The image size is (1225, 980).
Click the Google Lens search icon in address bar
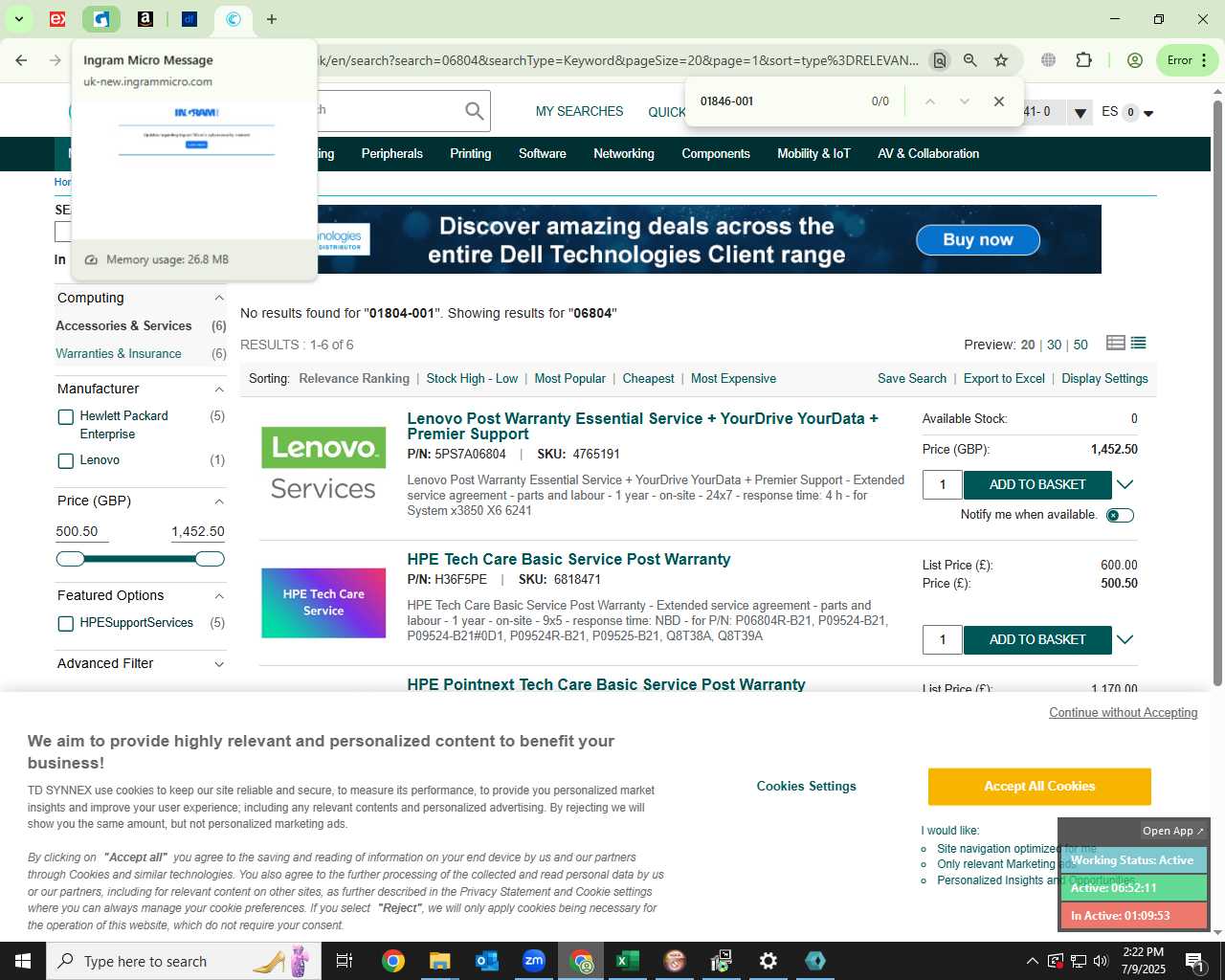click(940, 60)
